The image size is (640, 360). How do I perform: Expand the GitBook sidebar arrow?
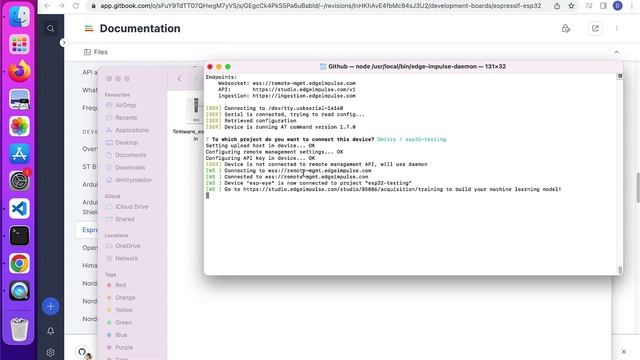63,42
